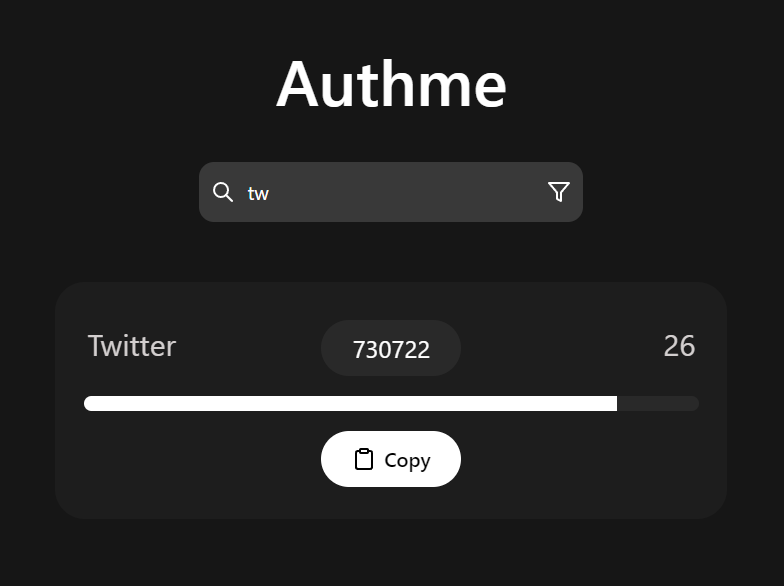
Task: Click the left end of the progress bar
Action: pos(89,404)
